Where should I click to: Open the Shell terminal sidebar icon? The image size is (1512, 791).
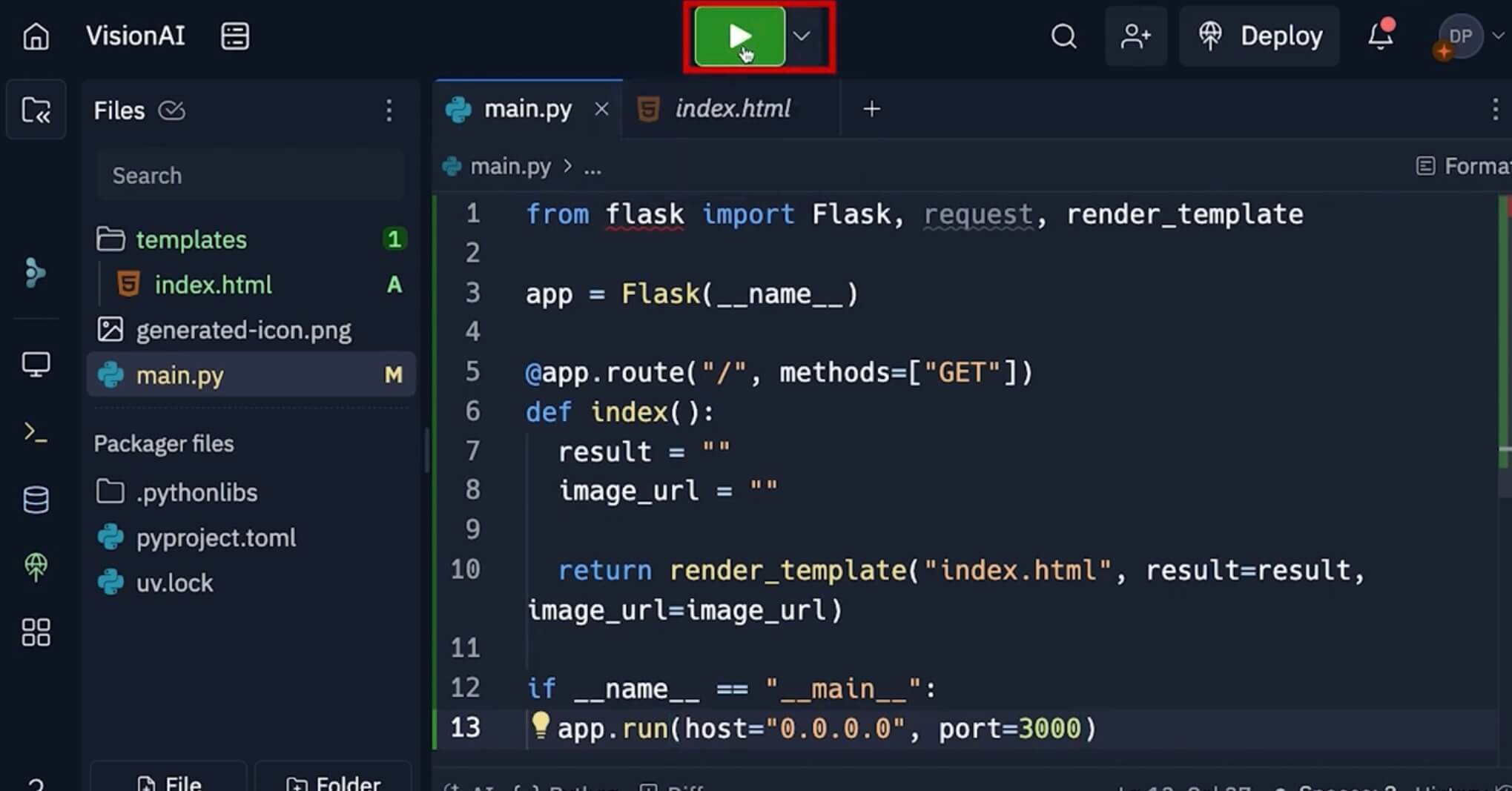click(36, 432)
